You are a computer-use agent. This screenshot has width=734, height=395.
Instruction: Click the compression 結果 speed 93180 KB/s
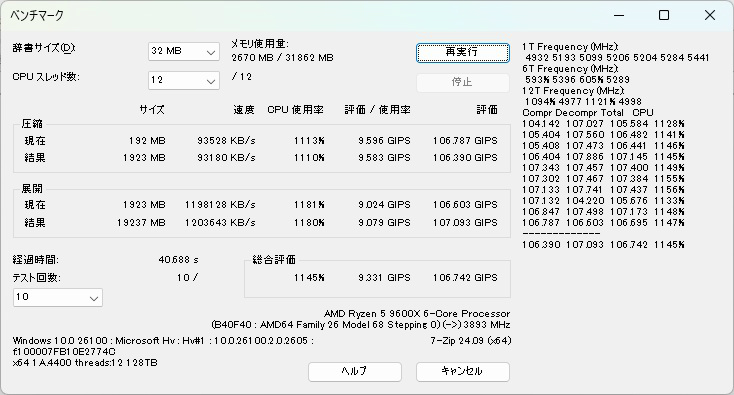(226, 158)
